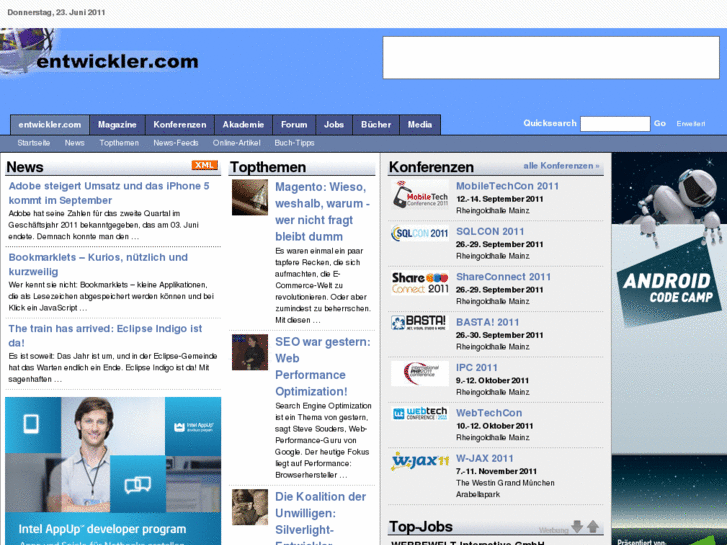Click the Top-Jobs down arrow

[577, 526]
